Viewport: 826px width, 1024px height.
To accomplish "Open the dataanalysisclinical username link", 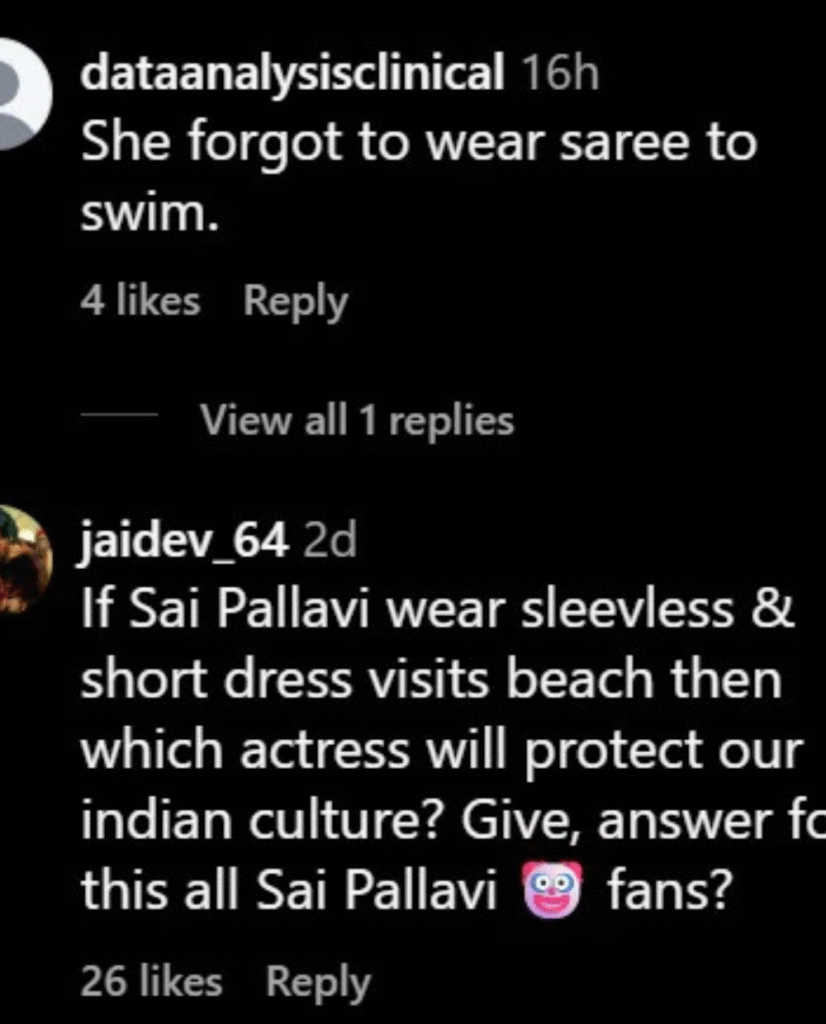I will [x=292, y=73].
